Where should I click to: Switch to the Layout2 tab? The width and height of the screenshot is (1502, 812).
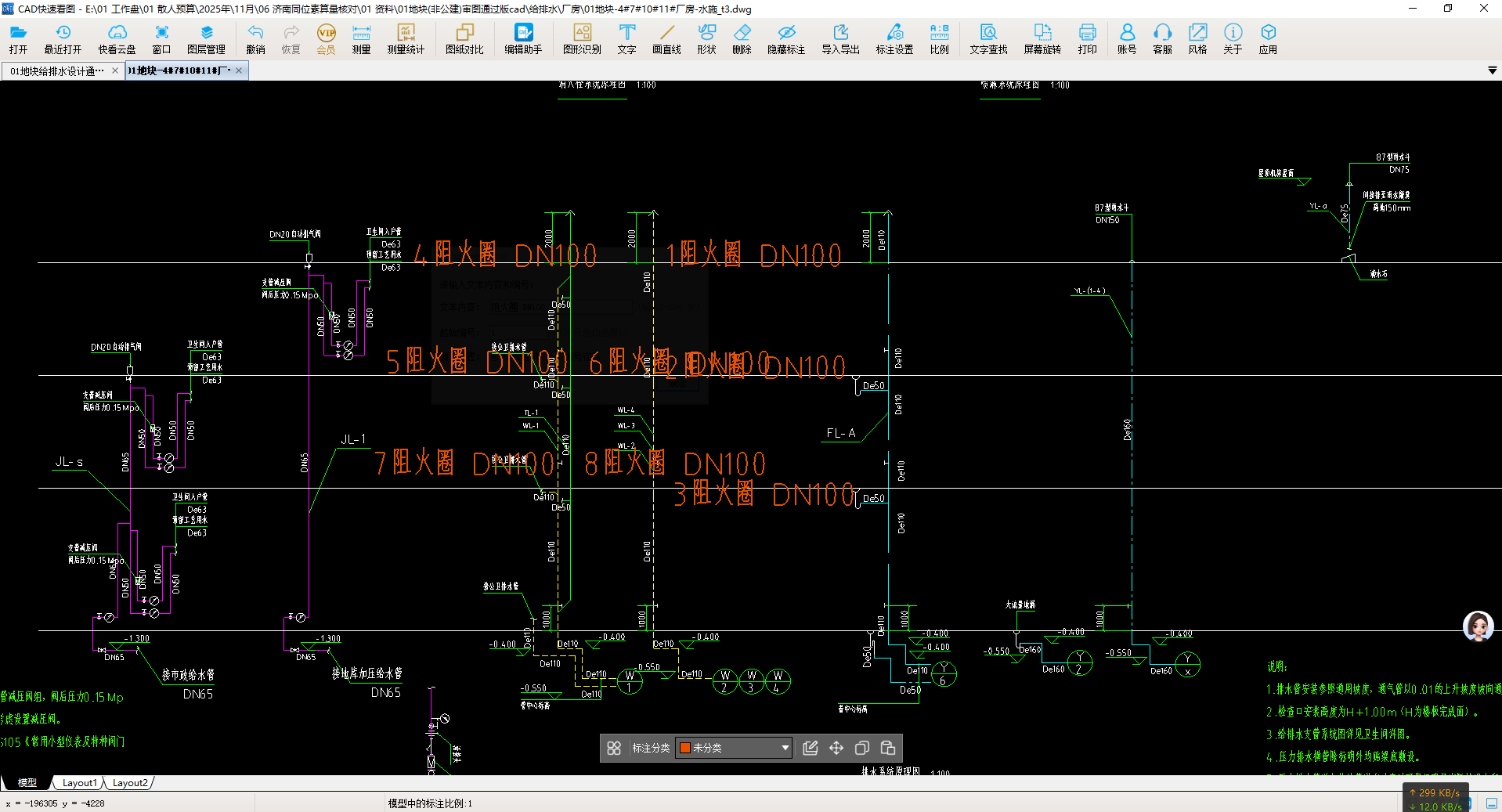click(x=129, y=782)
